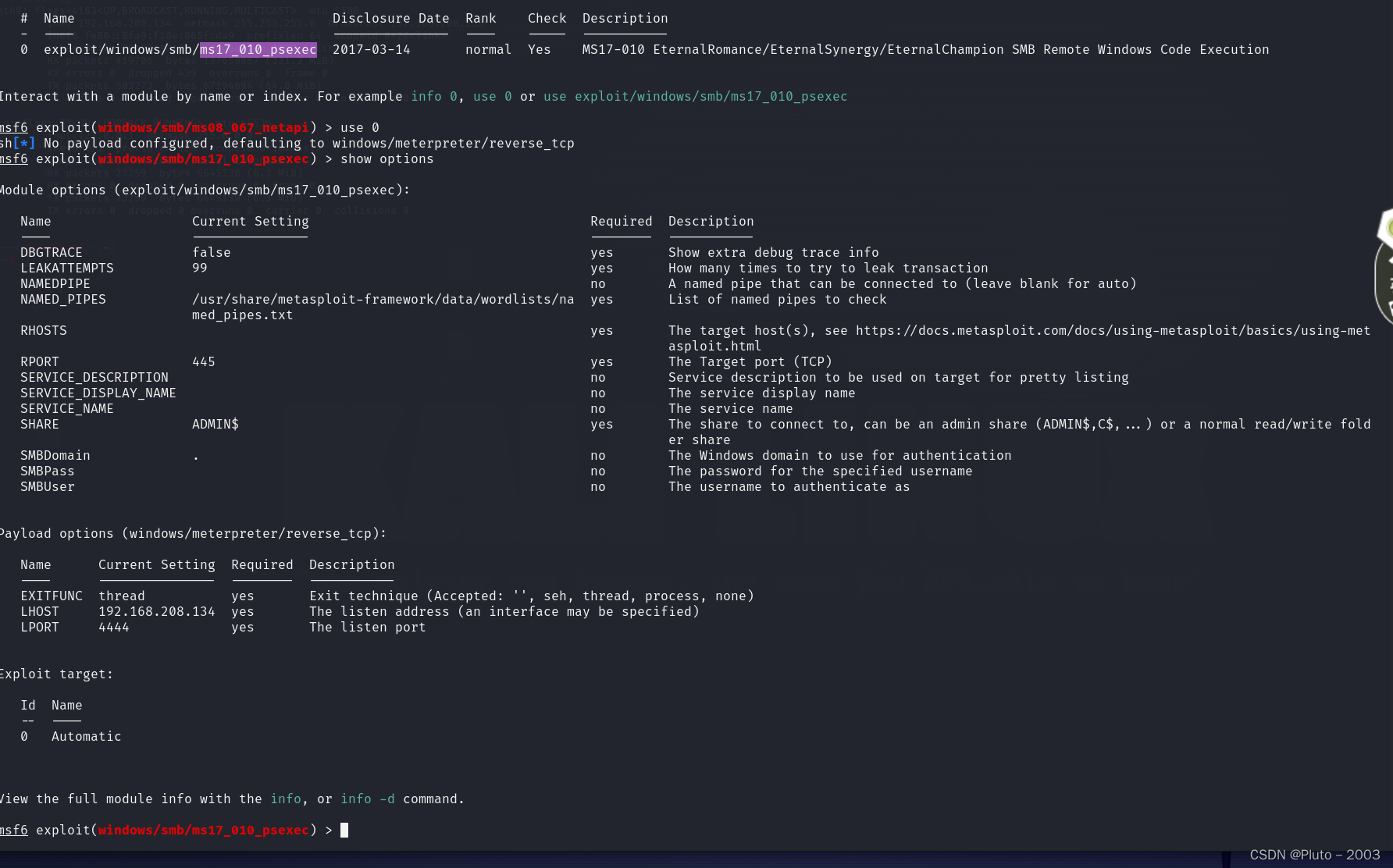Image resolution: width=1393 pixels, height=868 pixels.
Task: Click the SMBDomain option name
Action: [x=55, y=456]
